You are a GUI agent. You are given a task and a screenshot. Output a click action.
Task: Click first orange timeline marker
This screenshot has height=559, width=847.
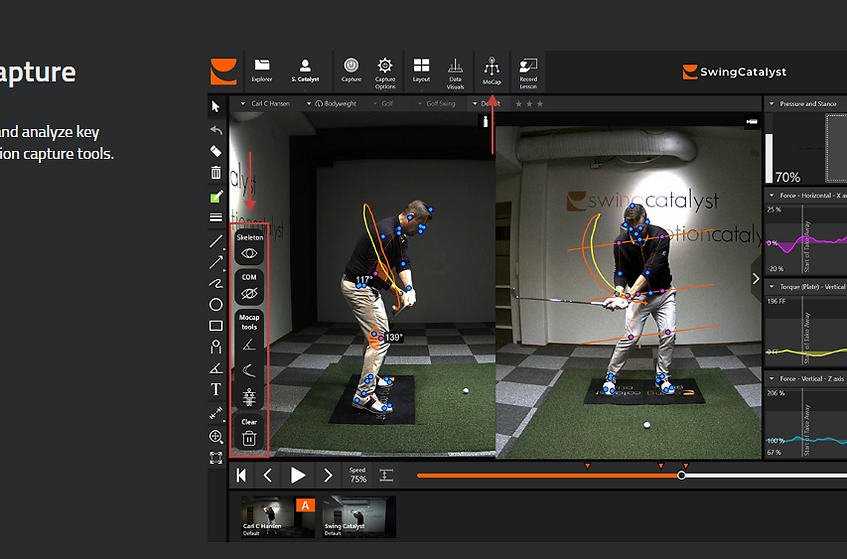tap(588, 466)
